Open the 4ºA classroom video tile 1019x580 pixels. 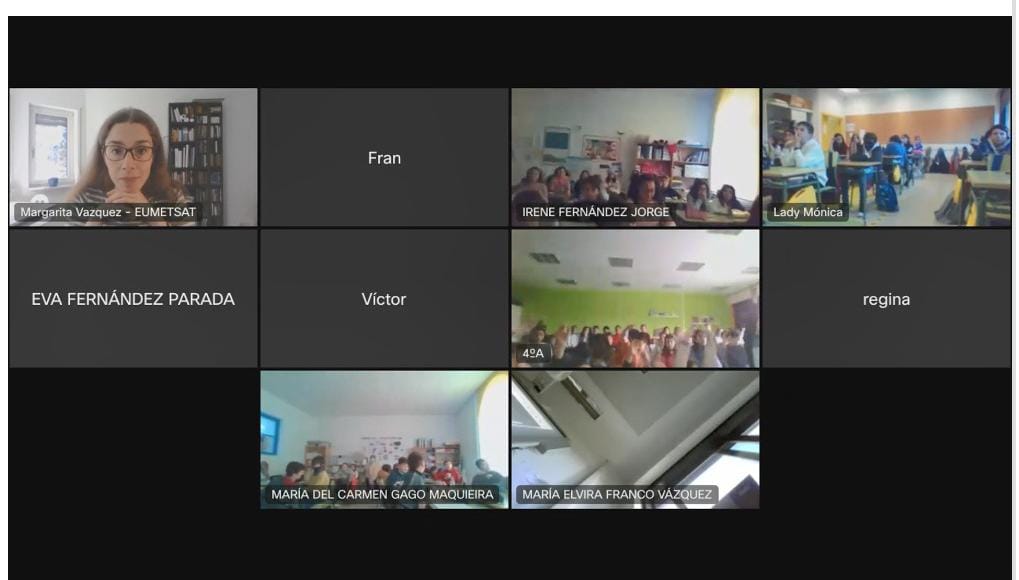click(635, 298)
